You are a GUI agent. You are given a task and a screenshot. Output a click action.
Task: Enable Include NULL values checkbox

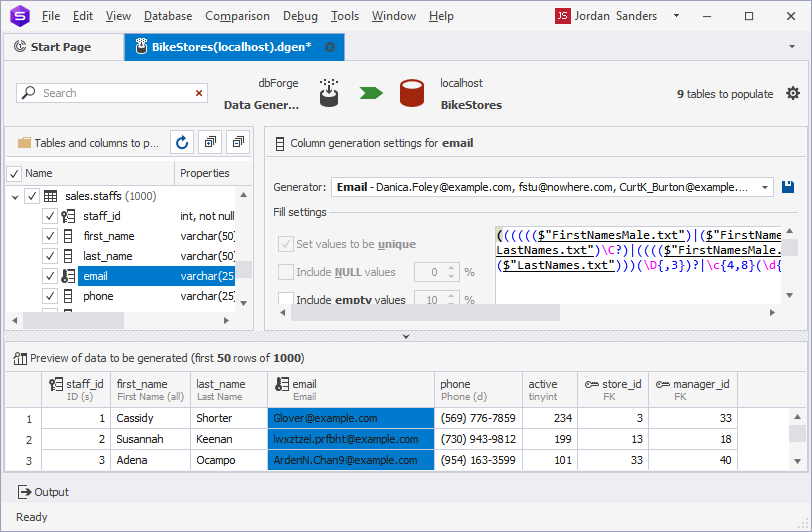pyautogui.click(x=286, y=272)
